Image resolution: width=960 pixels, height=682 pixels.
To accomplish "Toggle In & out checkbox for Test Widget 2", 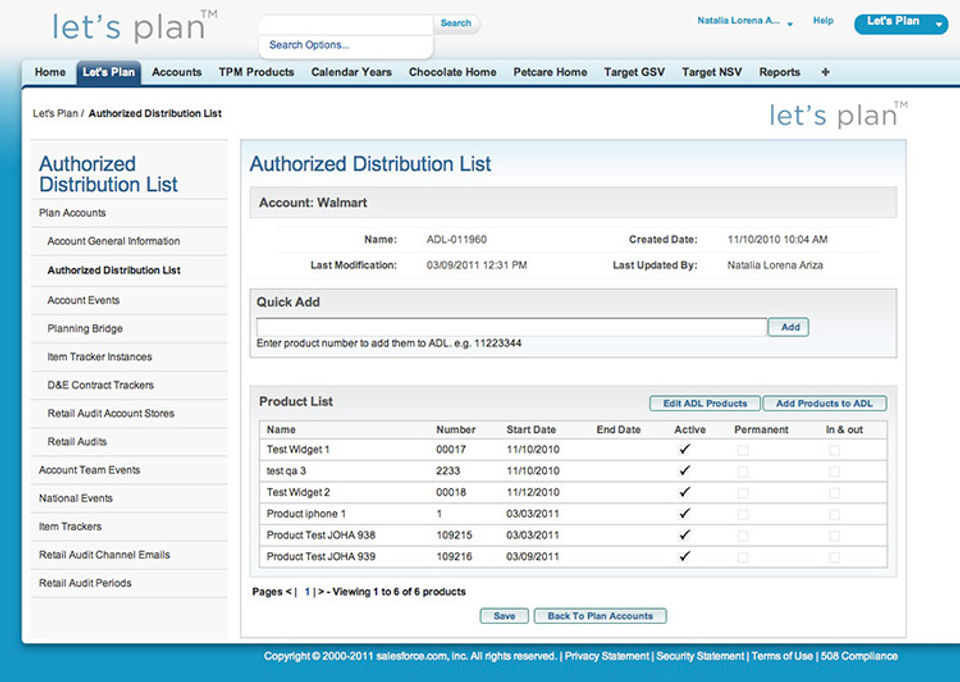I will [x=834, y=493].
